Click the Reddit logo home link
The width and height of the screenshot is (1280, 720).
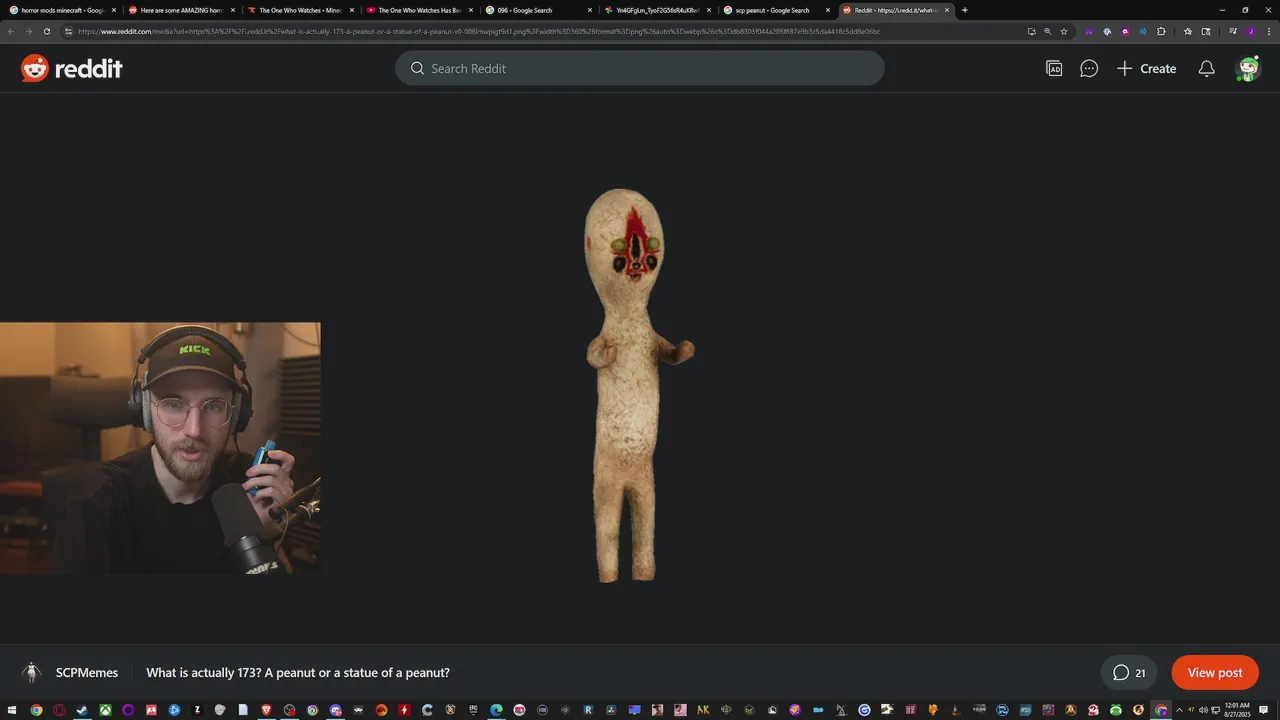(72, 68)
